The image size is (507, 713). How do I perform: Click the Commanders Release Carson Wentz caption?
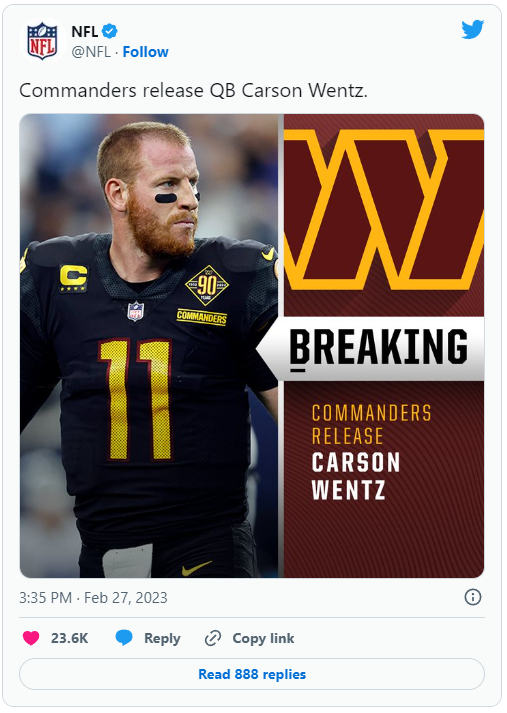tap(371, 452)
